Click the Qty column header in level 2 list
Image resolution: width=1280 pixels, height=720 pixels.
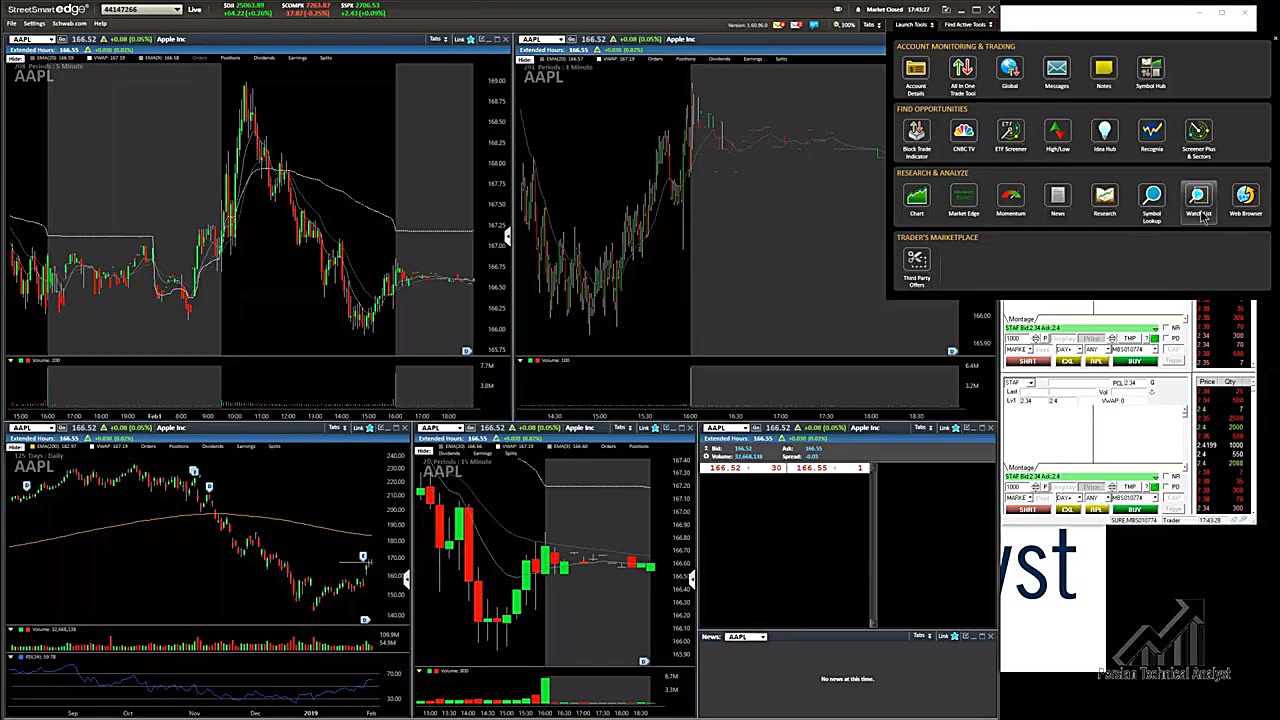(1230, 382)
